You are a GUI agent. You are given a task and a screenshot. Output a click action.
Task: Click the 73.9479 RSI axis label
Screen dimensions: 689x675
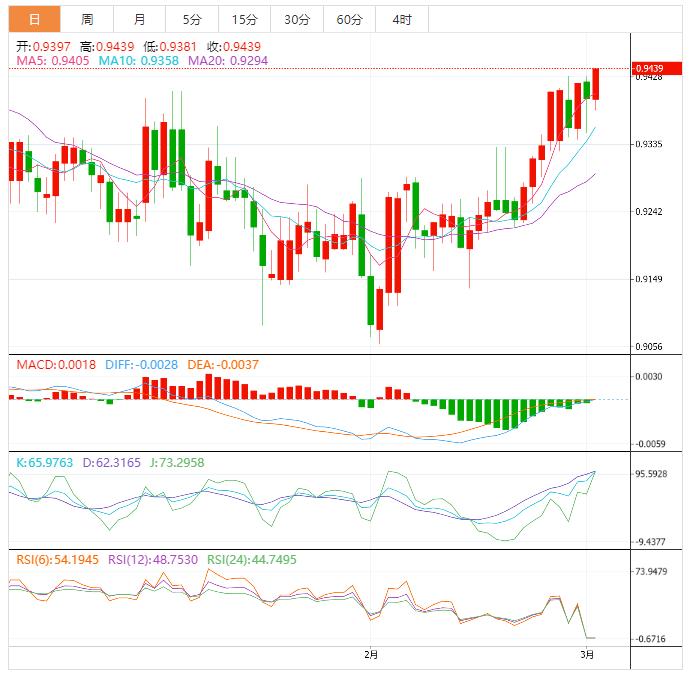pos(651,572)
